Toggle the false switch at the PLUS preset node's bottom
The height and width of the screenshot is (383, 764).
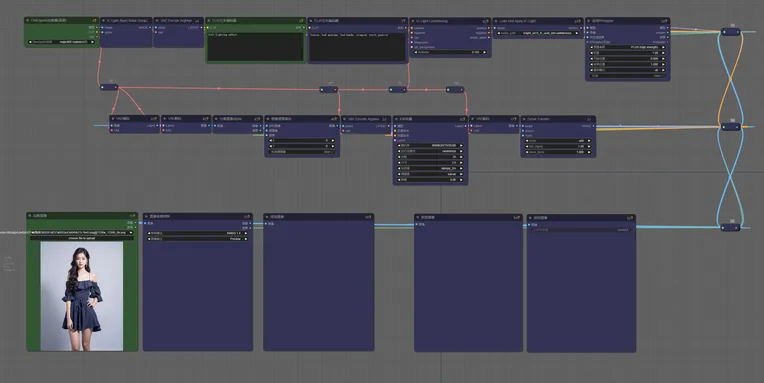pos(628,76)
